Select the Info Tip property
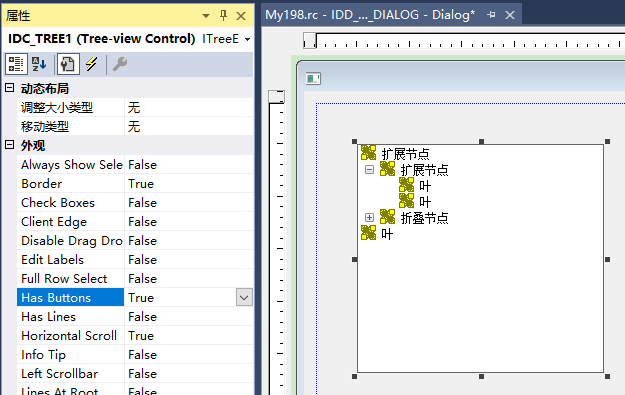 coord(71,354)
